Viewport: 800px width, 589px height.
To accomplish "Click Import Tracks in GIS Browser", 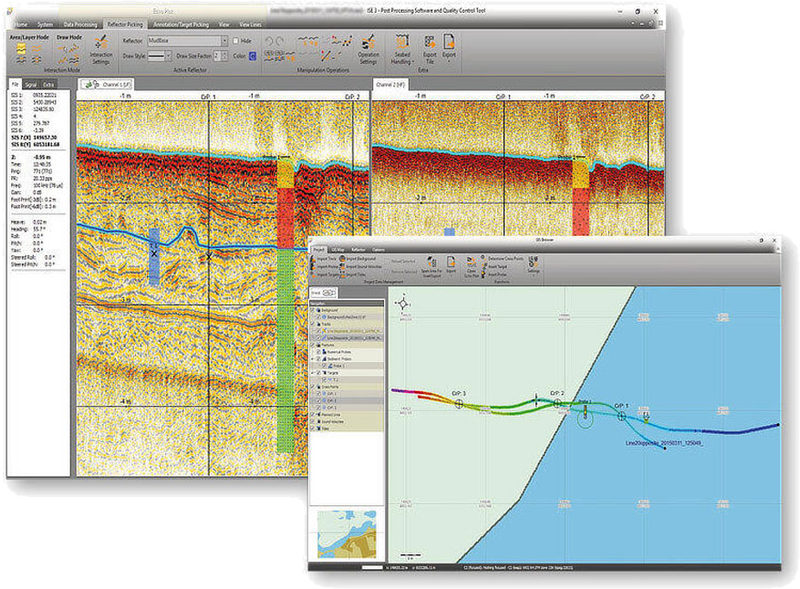I will point(324,259).
